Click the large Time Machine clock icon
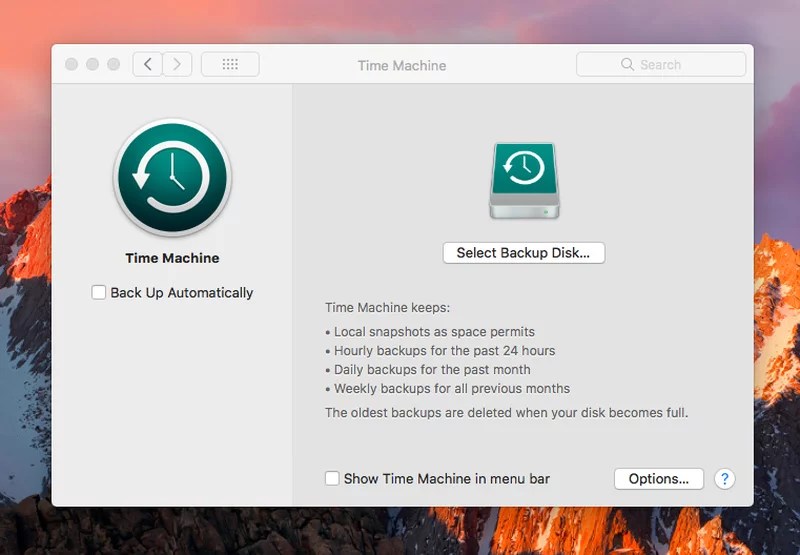This screenshot has height=555, width=800. pos(172,178)
